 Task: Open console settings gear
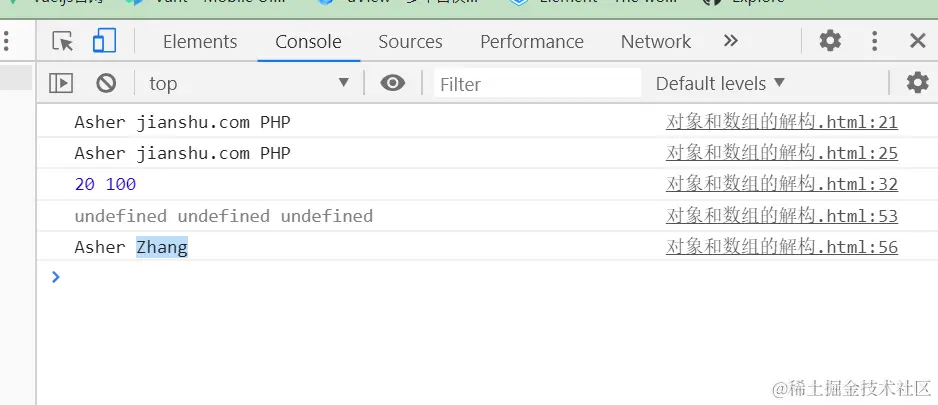coord(917,83)
